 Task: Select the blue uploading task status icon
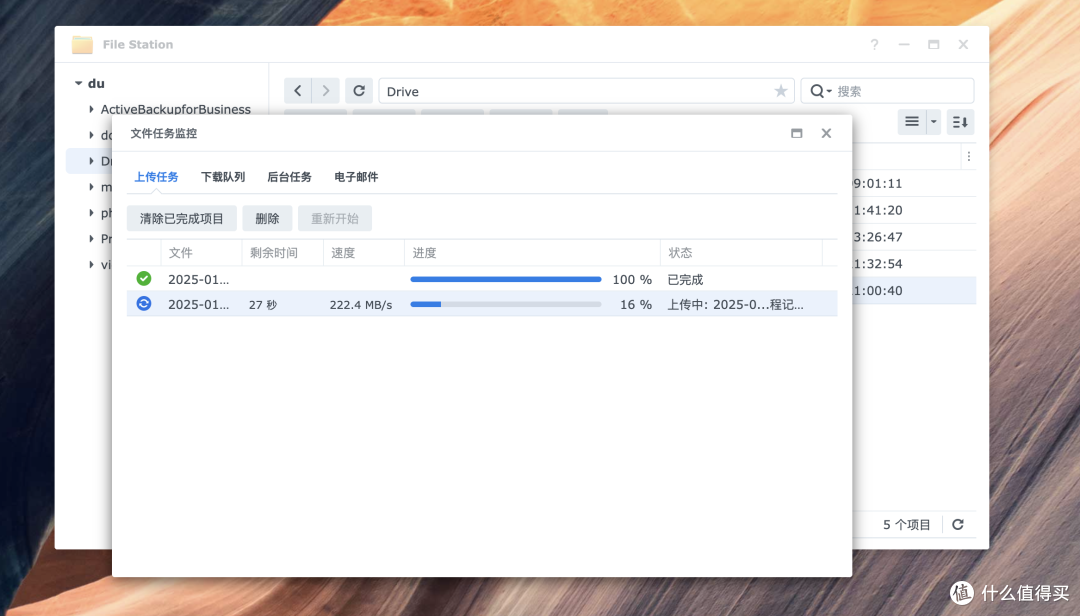tap(144, 303)
